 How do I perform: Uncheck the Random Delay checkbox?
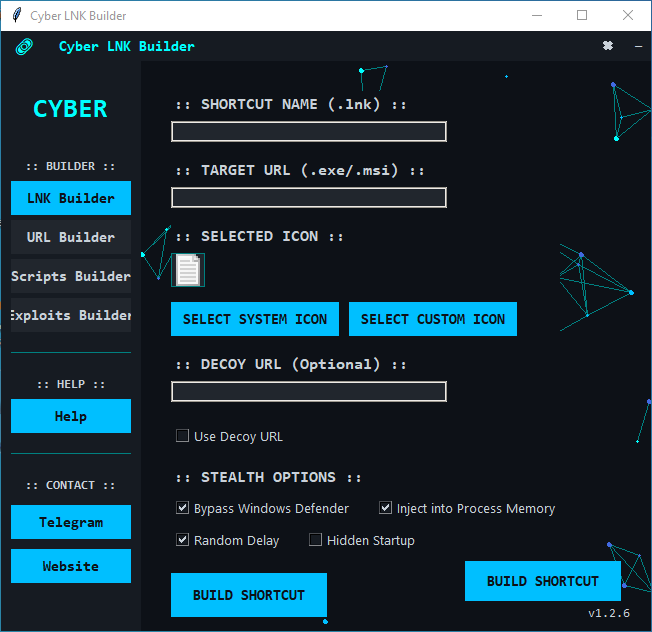183,540
